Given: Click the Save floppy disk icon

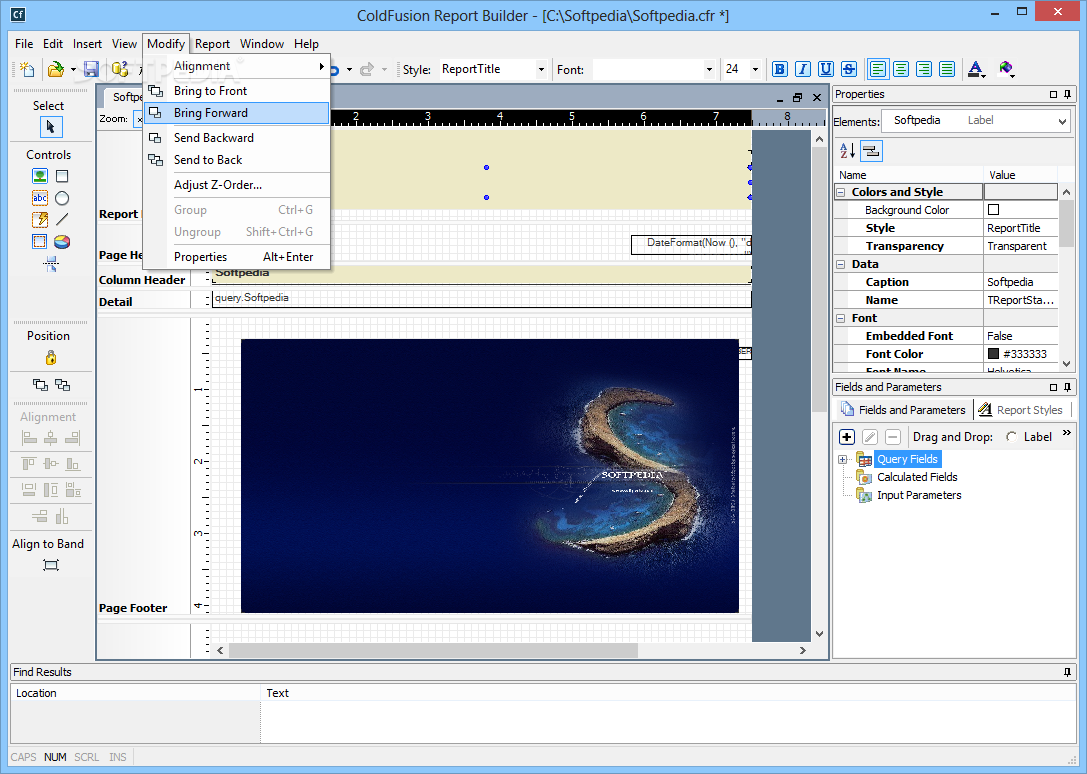Looking at the screenshot, I should point(91,69).
